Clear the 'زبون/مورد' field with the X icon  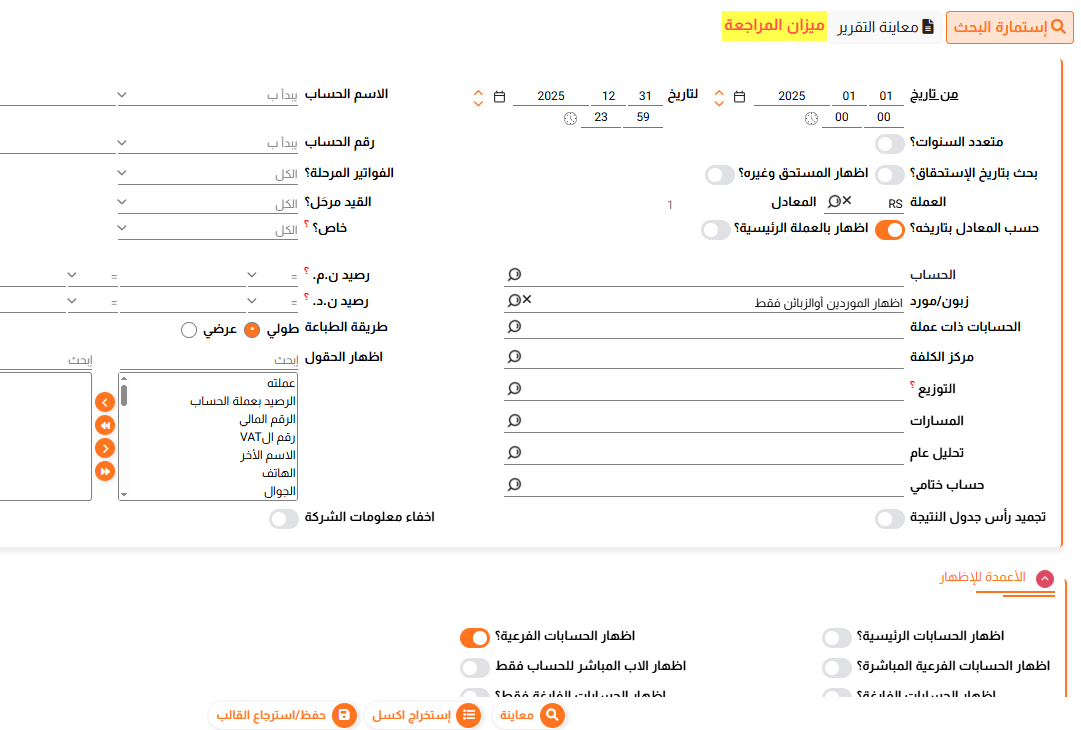(x=527, y=299)
